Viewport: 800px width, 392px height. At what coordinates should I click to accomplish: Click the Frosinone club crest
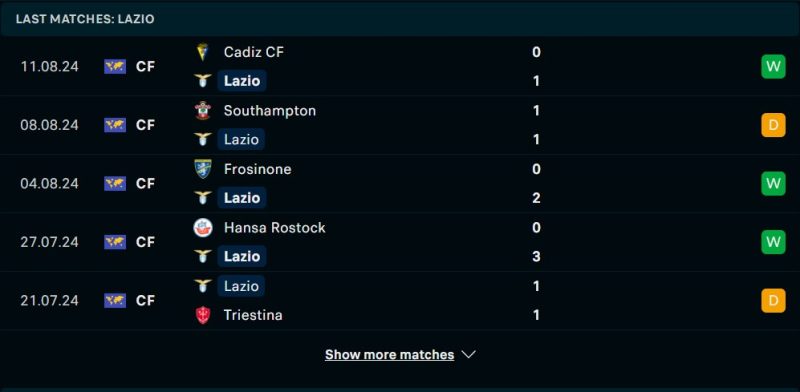[203, 169]
